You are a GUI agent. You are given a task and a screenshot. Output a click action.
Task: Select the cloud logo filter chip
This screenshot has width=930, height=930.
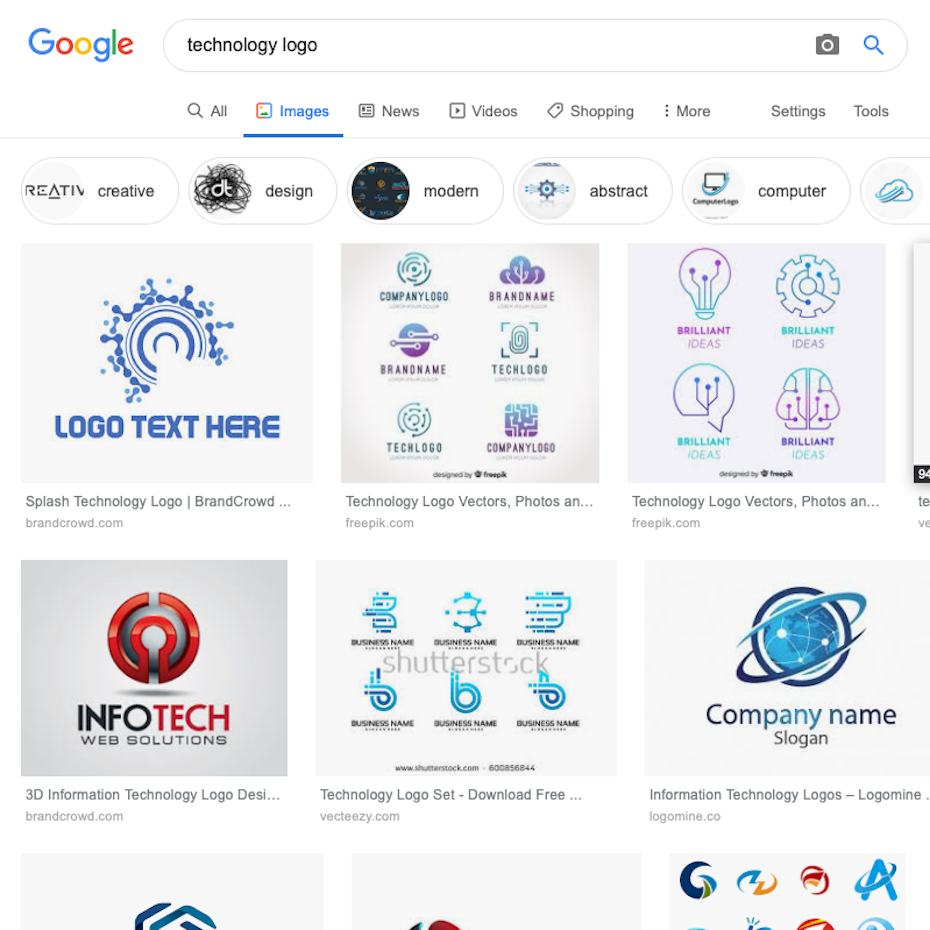[895, 191]
